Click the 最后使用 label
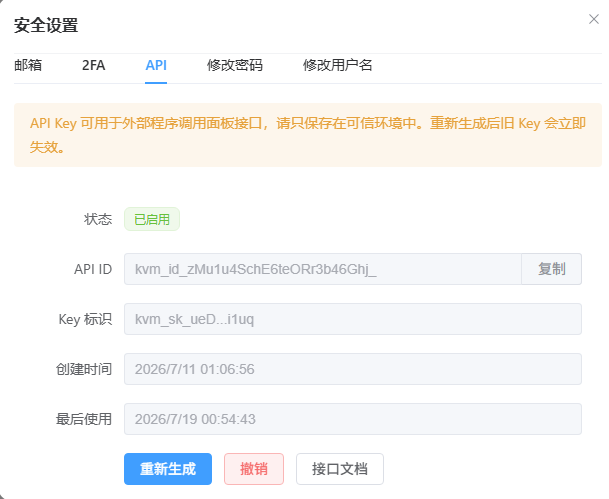609x499 pixels. click(84, 419)
